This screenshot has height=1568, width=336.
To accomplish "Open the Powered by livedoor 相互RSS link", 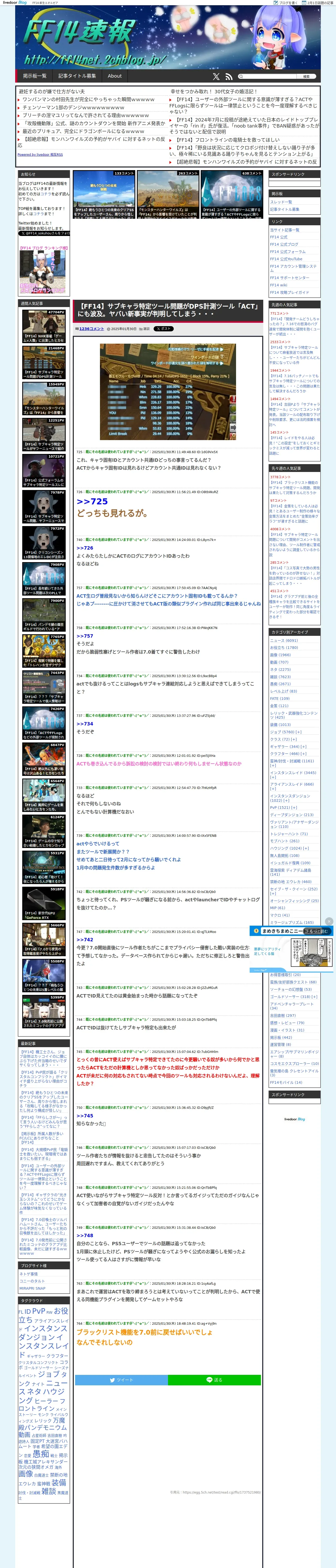I will point(40,155).
